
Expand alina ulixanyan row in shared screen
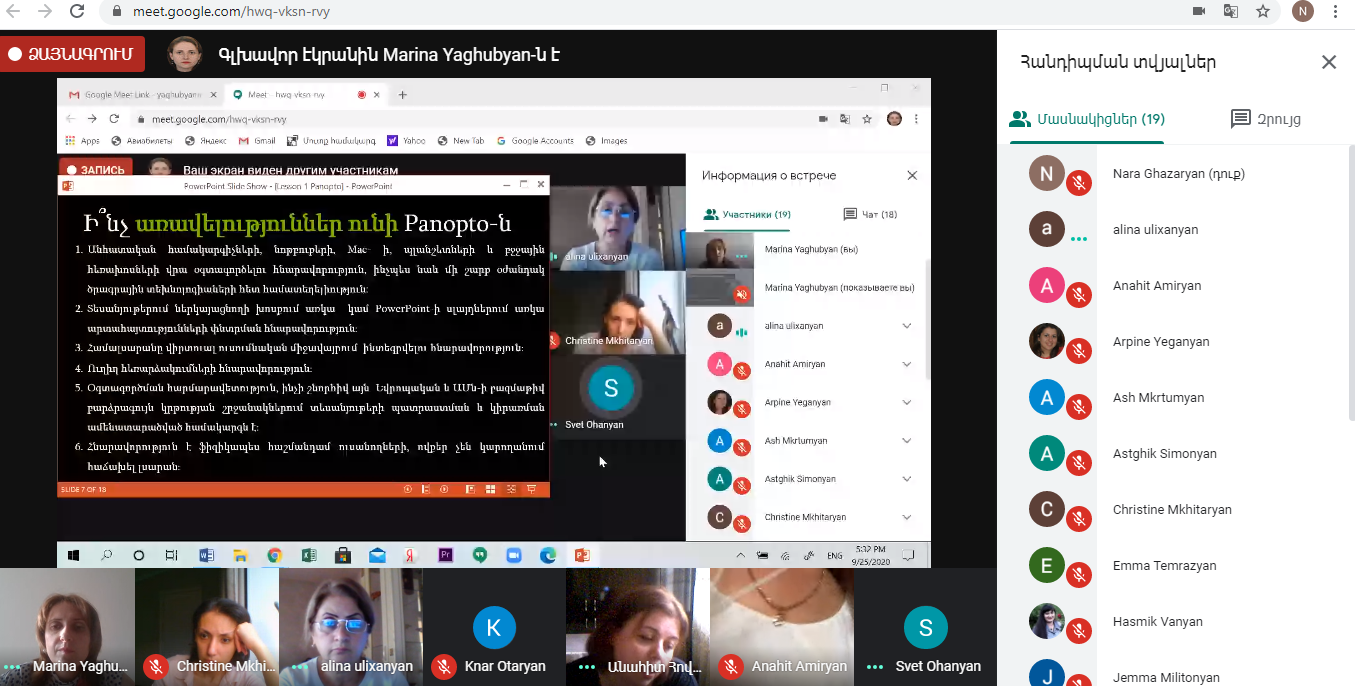(x=907, y=326)
